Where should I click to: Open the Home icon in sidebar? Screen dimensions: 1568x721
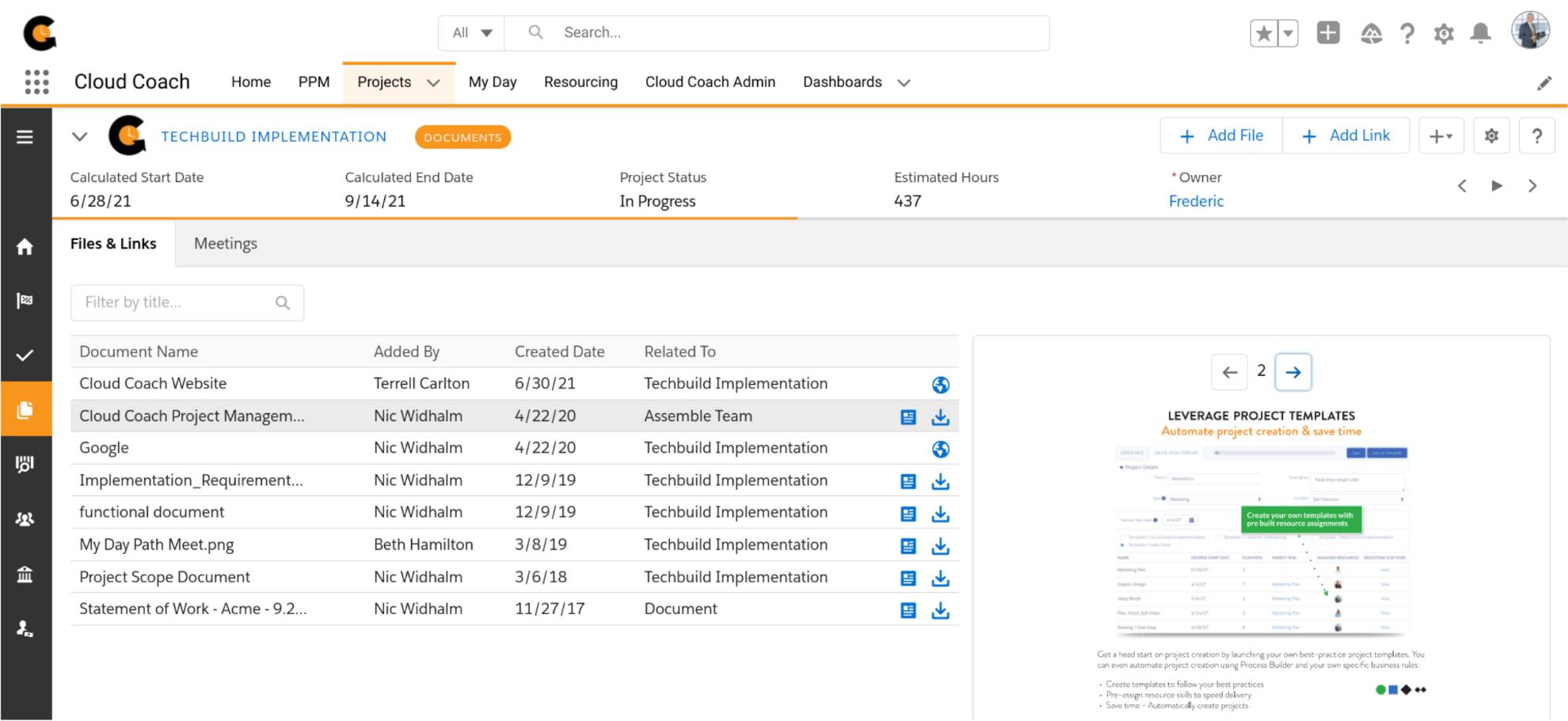tap(25, 247)
